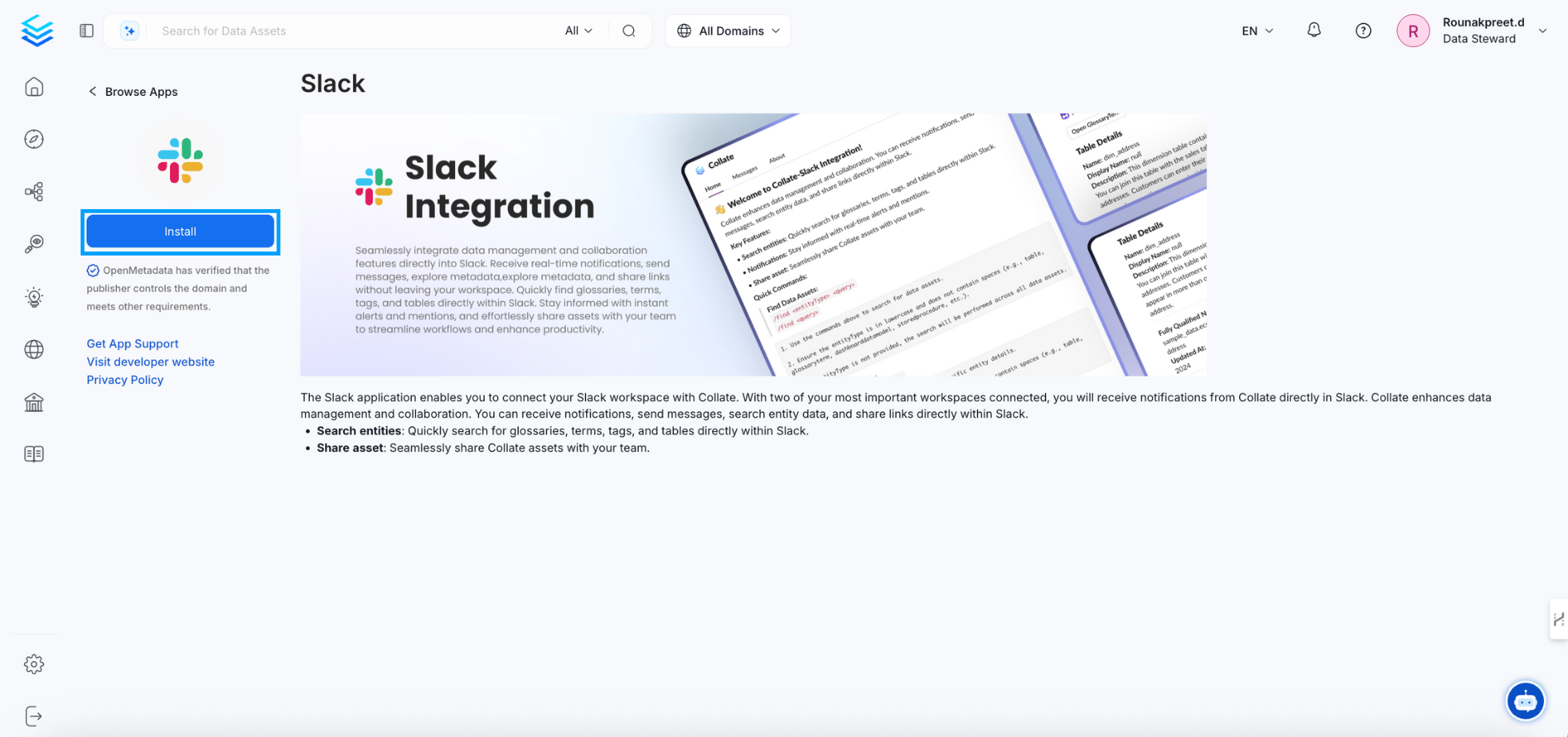Open Observability magnifier icon in sidebar
Viewport: 1568px width, 737px height.
pos(34,244)
